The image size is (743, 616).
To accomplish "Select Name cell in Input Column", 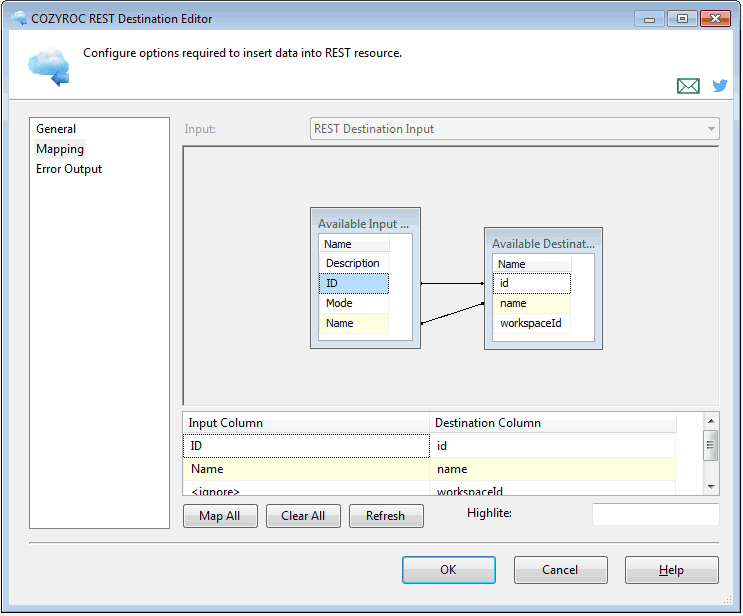I will click(306, 469).
